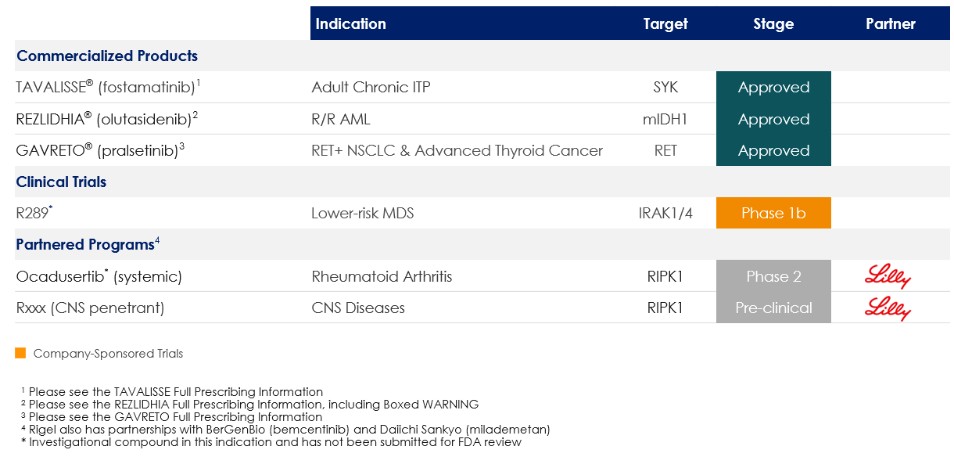
Task: Select the orange Phase 1b stage badge
Action: 773,213
